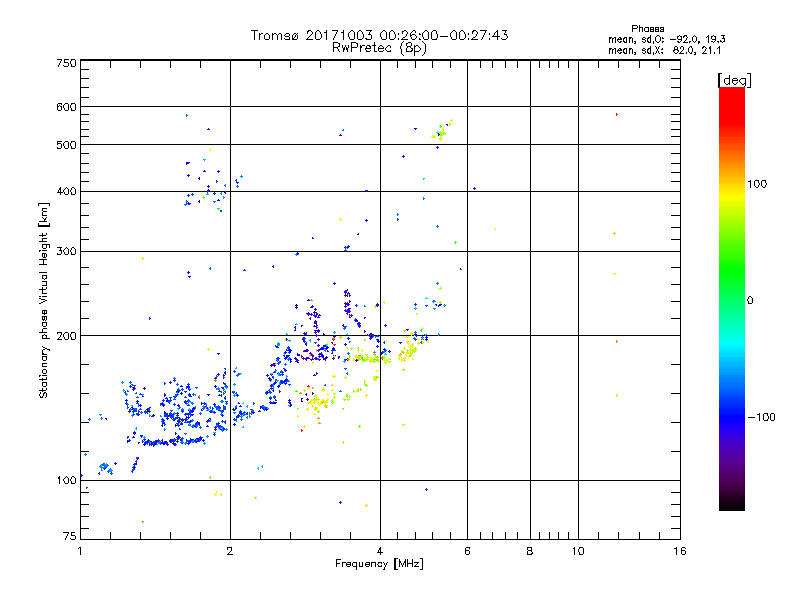Viewport: 800px width, 600px height.
Task: Click the "8" frequency tick label
Action: click(x=530, y=551)
